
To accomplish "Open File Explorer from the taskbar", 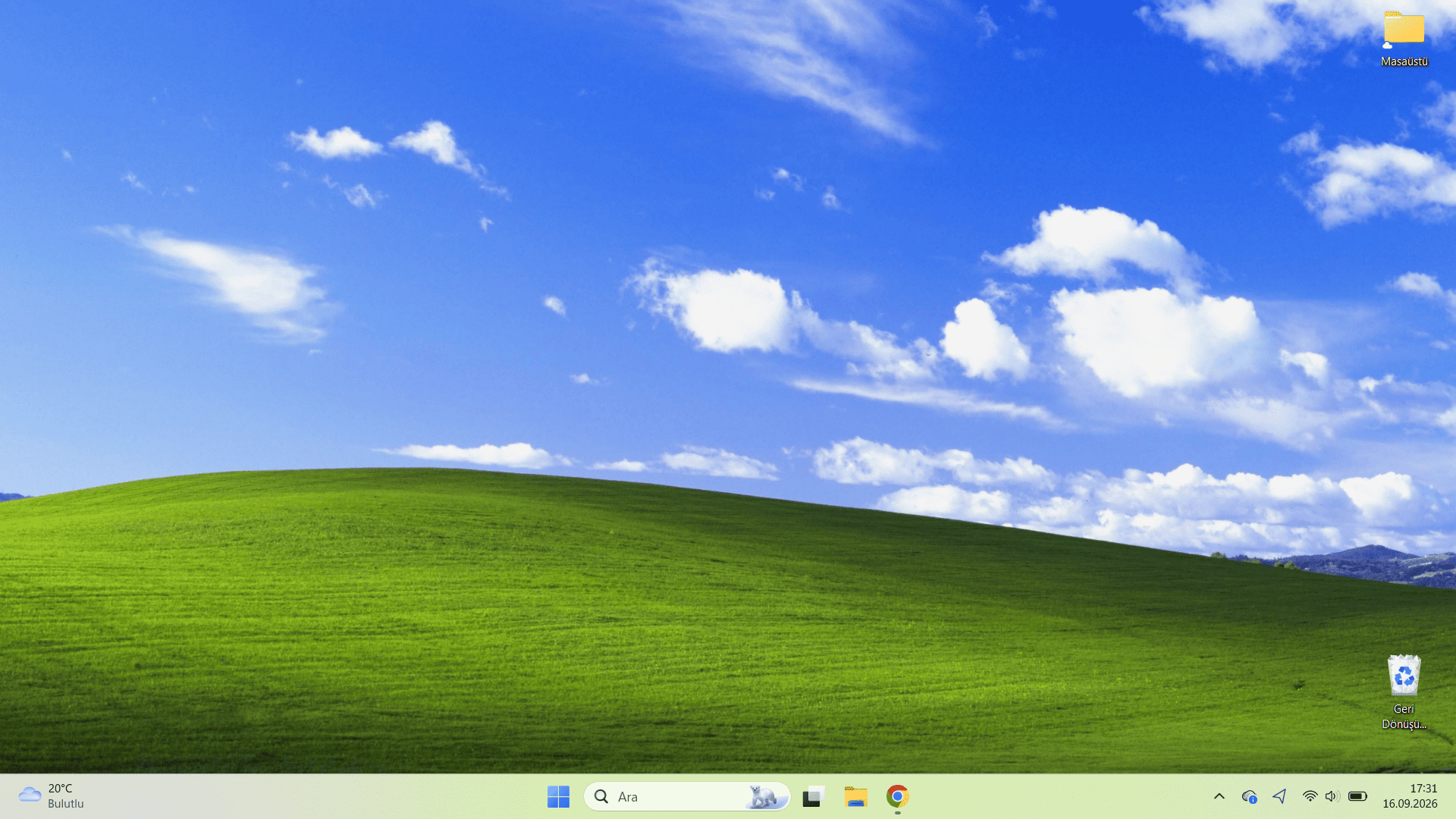I will pyautogui.click(x=855, y=796).
